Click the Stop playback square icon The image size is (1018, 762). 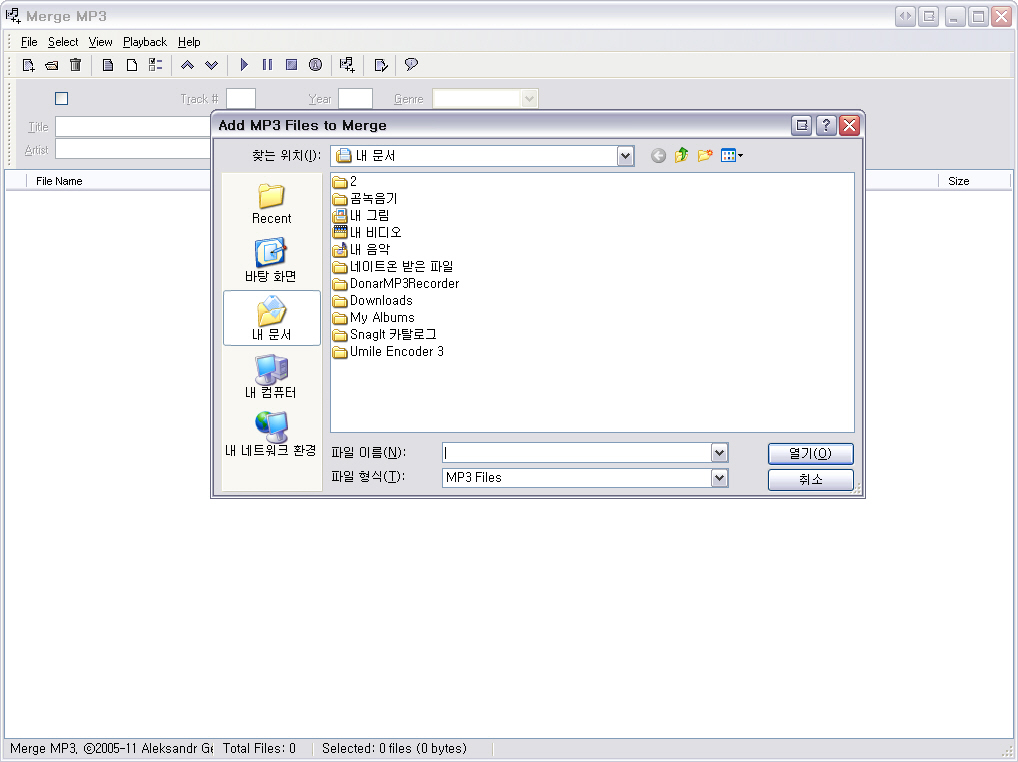(x=292, y=65)
